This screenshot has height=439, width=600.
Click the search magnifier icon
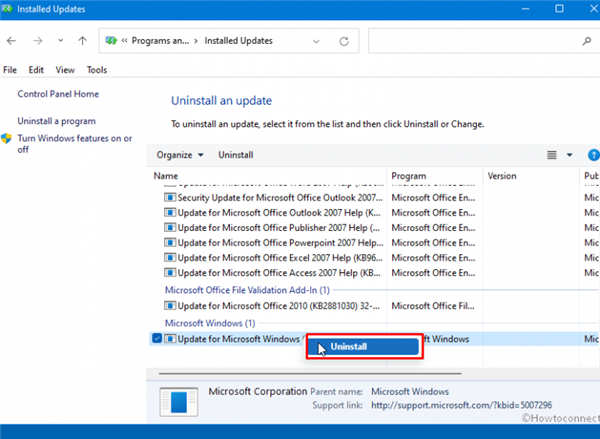(585, 41)
